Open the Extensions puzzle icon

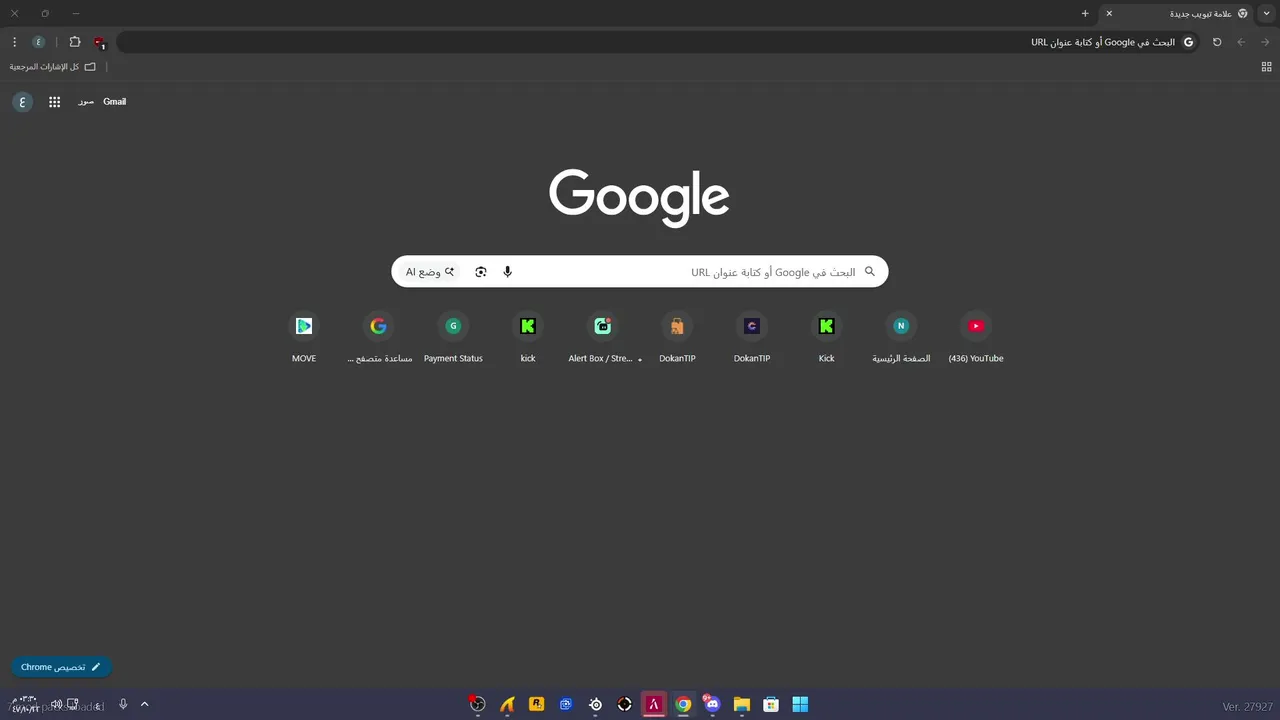(x=75, y=42)
